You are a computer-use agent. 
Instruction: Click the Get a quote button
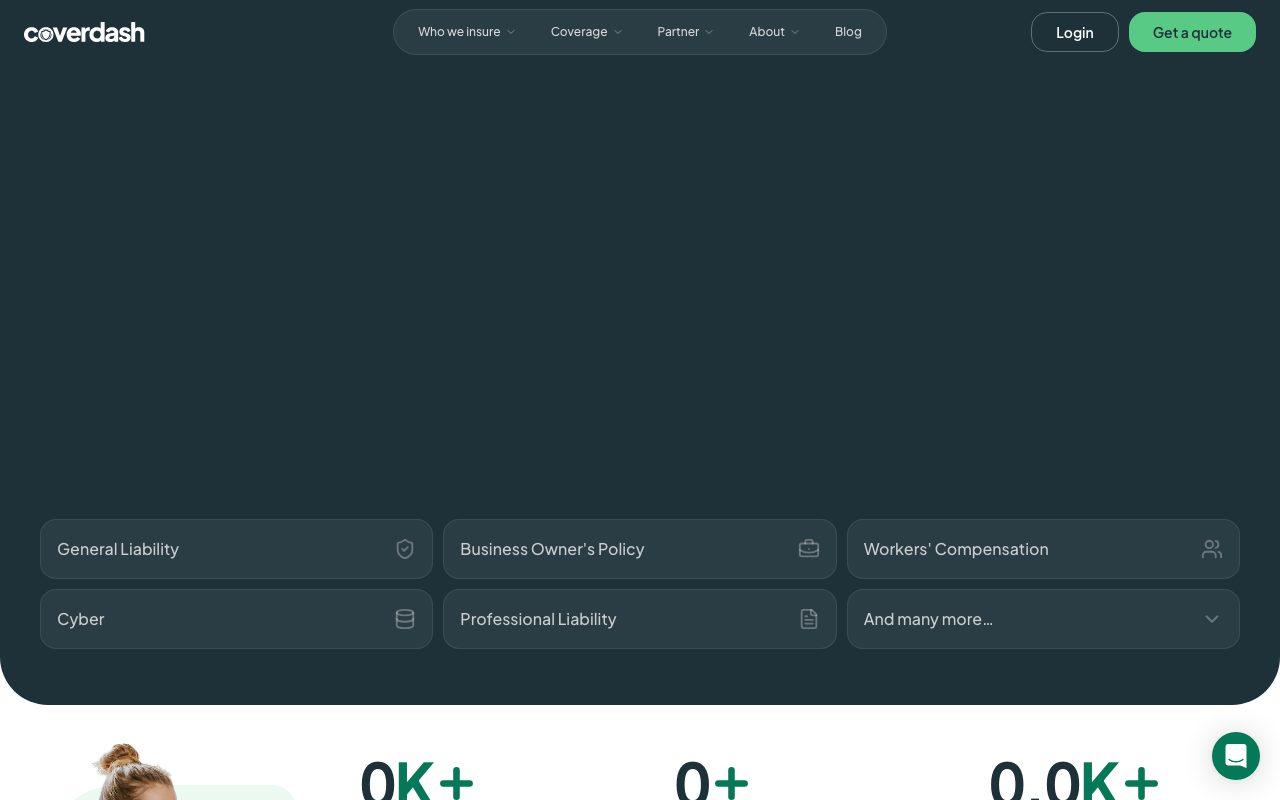(1192, 32)
